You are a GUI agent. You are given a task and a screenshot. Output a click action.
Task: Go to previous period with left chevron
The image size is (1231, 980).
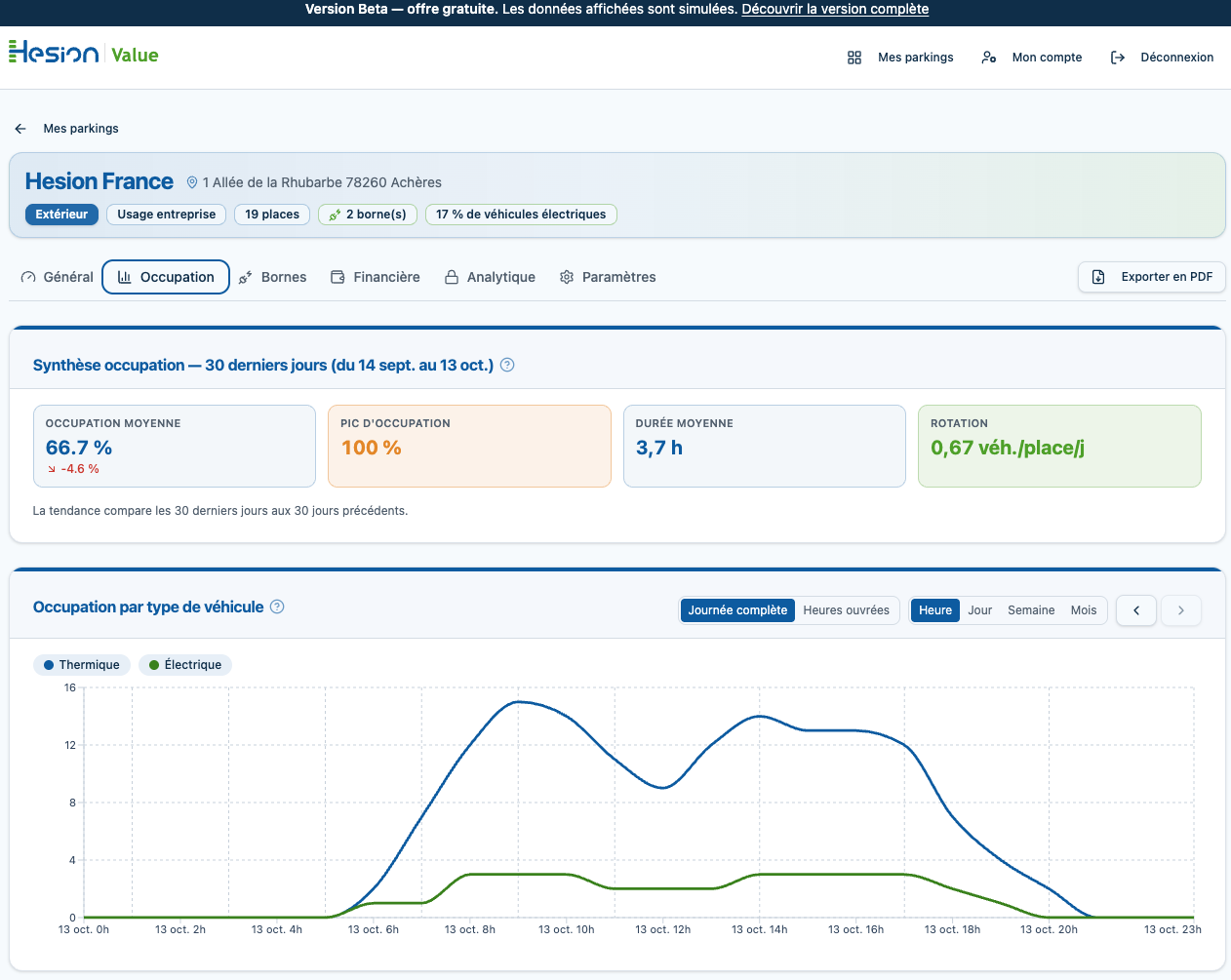(1136, 610)
